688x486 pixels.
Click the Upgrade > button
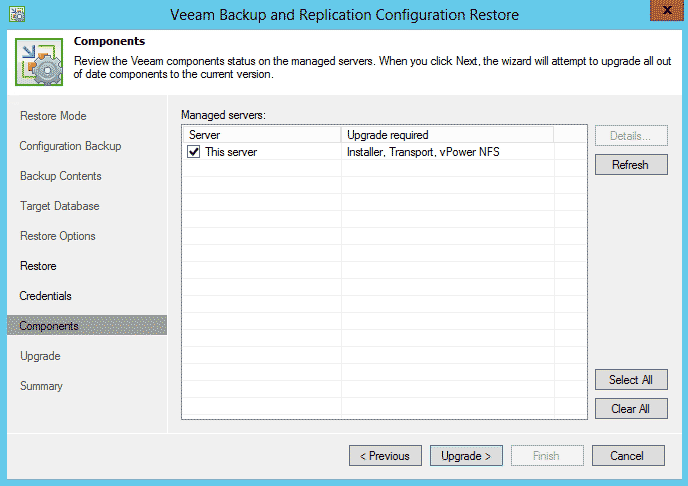pyautogui.click(x=466, y=456)
